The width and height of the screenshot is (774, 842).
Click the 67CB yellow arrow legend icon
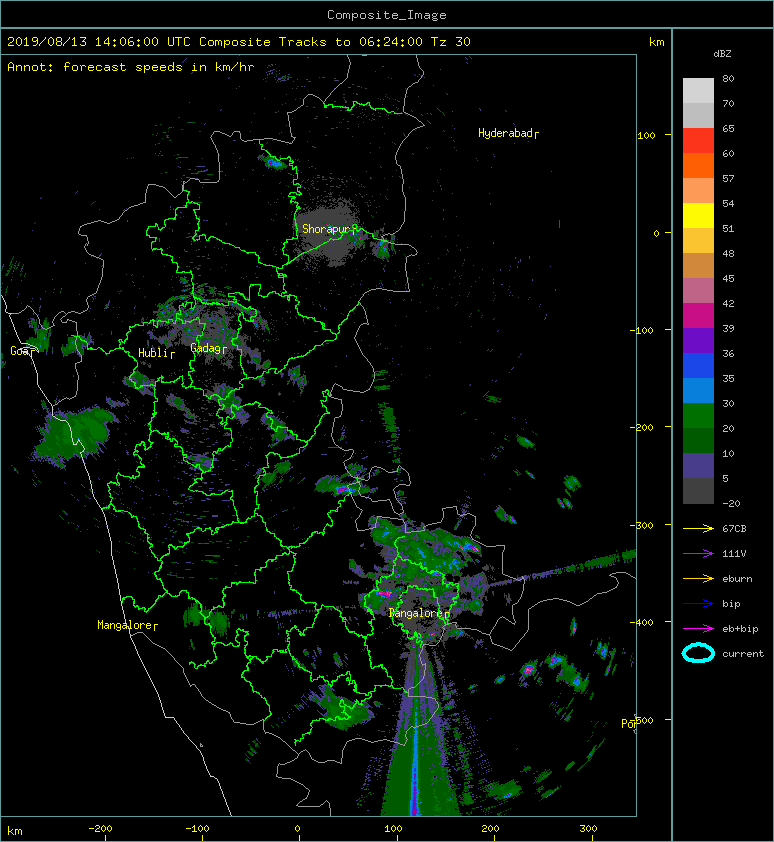click(x=698, y=528)
